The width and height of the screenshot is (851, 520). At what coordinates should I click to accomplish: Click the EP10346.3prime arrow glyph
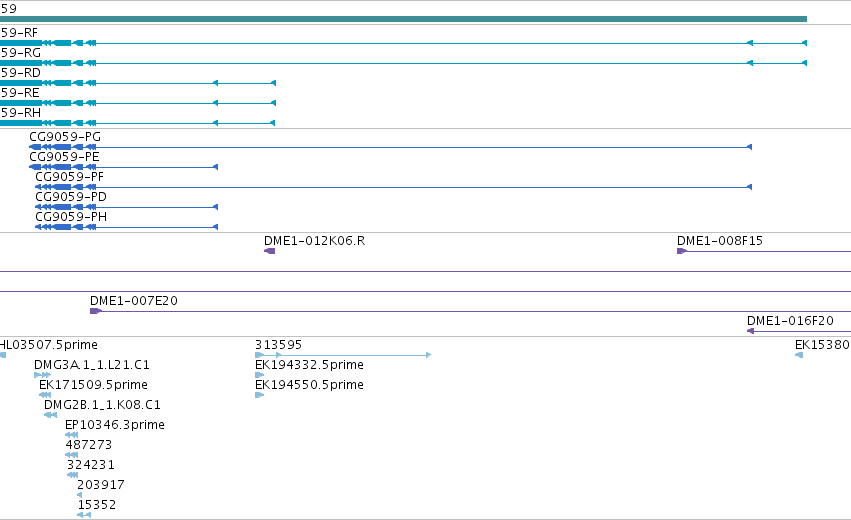(72, 435)
